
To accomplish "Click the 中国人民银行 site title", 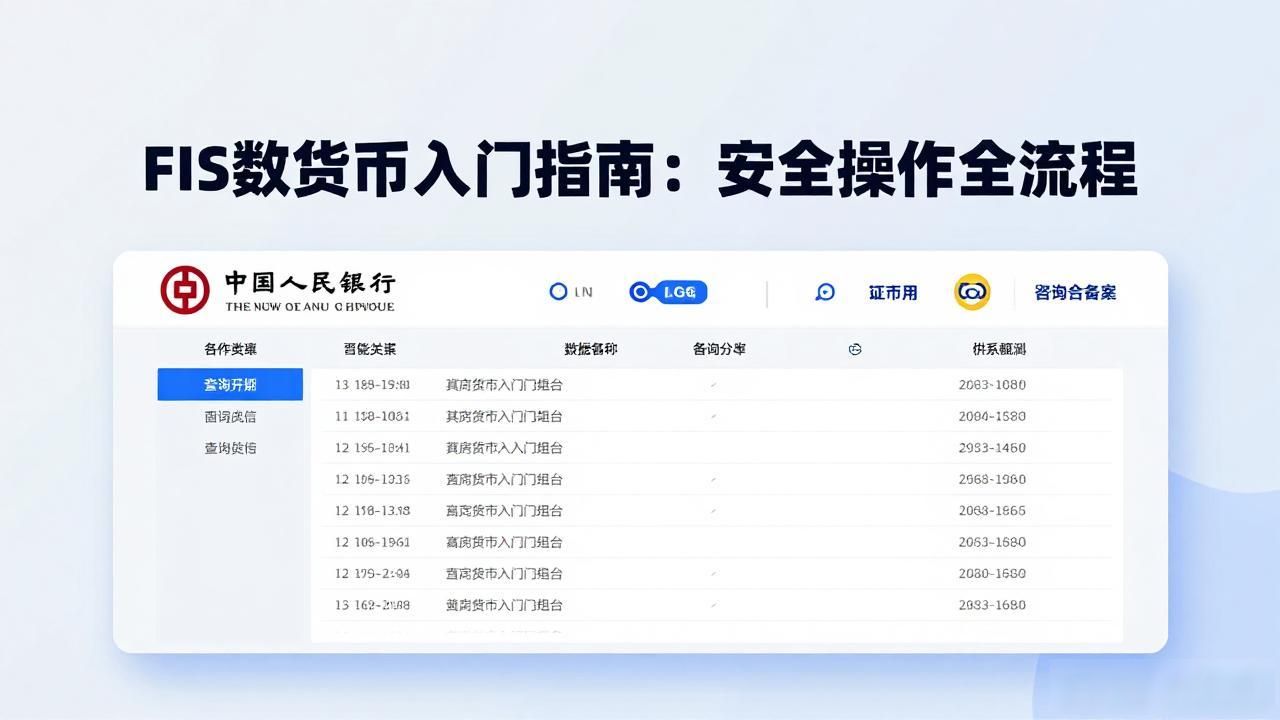I will coord(309,281).
